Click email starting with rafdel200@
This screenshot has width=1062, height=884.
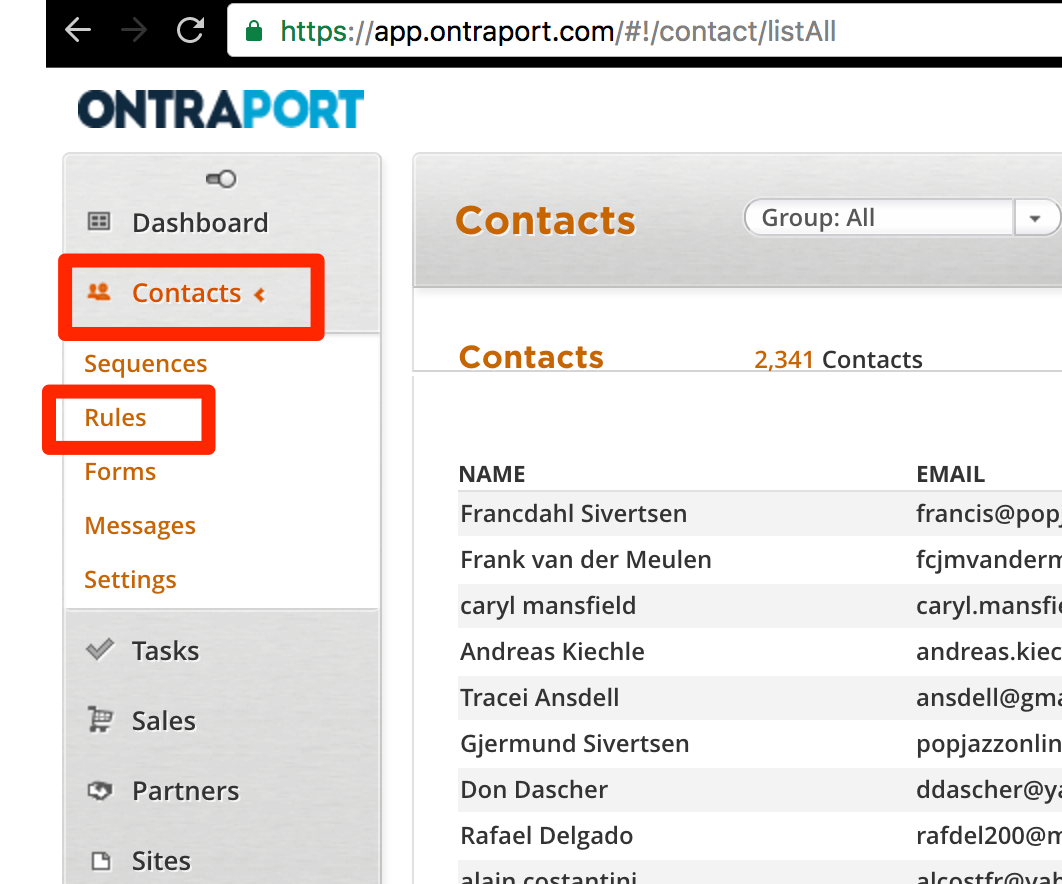pyautogui.click(x=989, y=836)
